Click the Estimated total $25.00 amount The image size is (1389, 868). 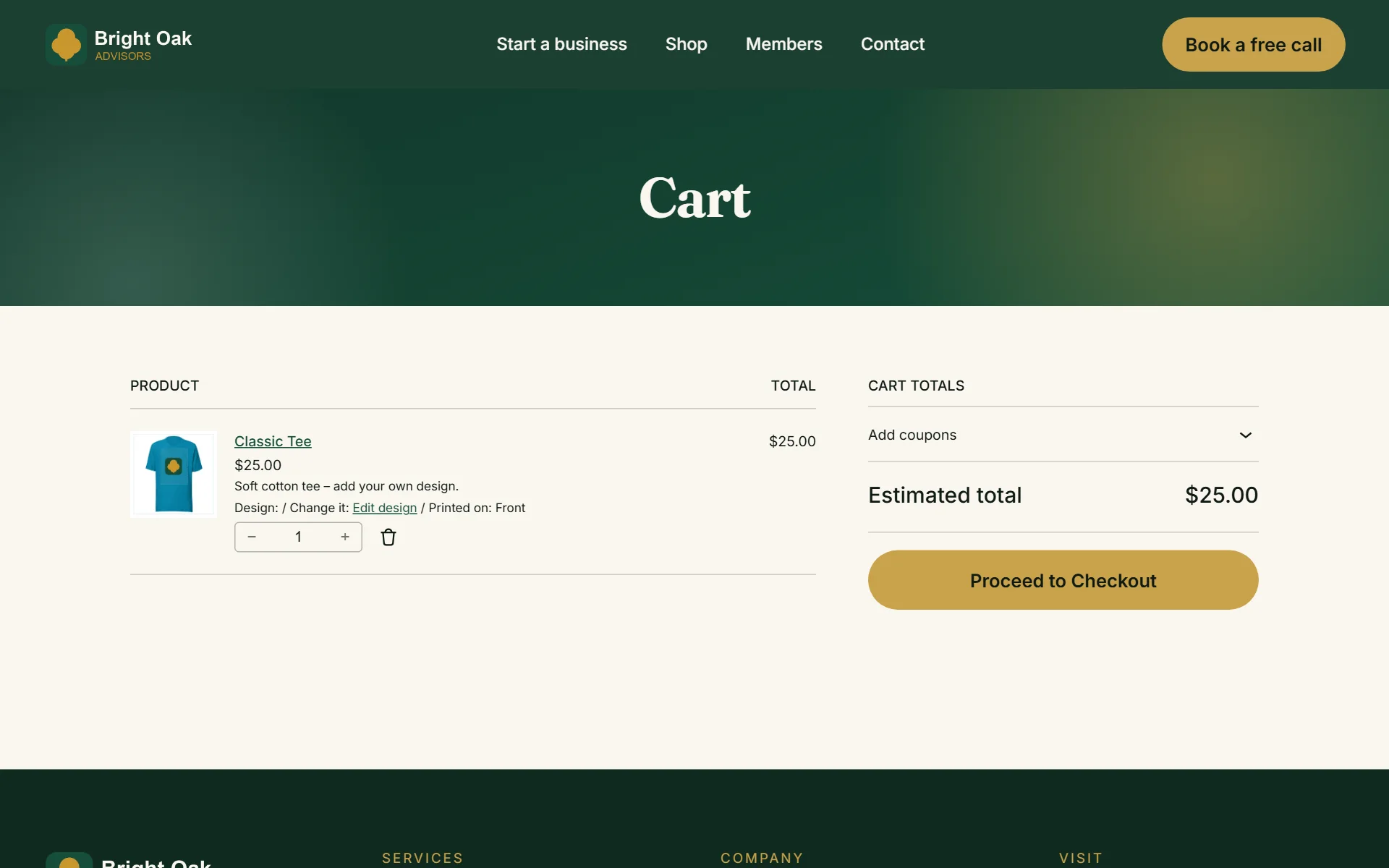pos(1221,495)
